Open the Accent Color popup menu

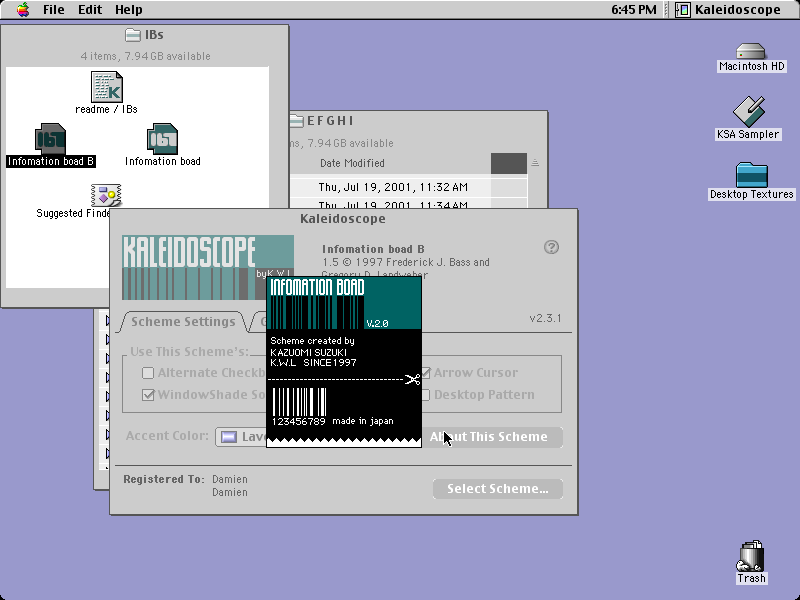(241, 437)
